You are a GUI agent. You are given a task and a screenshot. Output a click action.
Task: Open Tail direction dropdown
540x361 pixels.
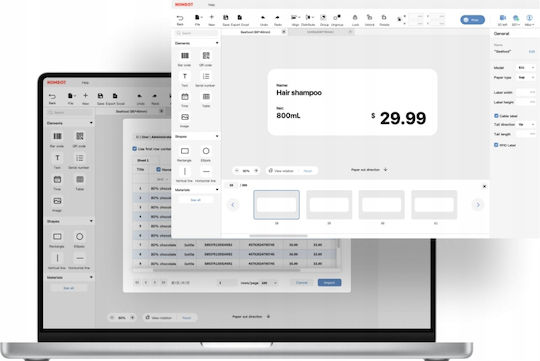click(526, 124)
